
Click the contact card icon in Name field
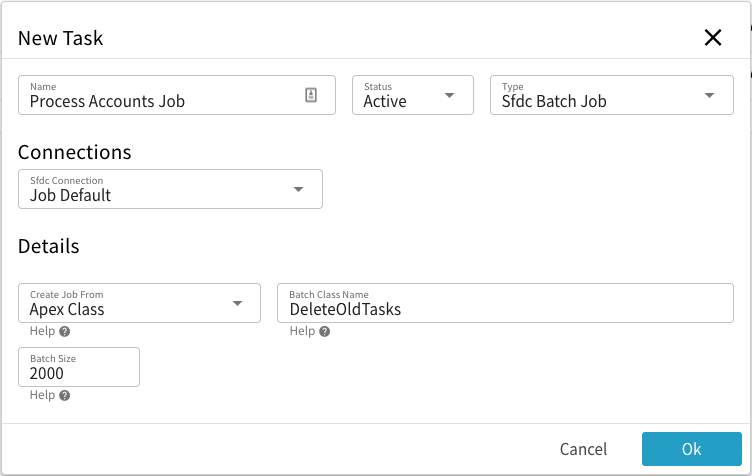[311, 96]
